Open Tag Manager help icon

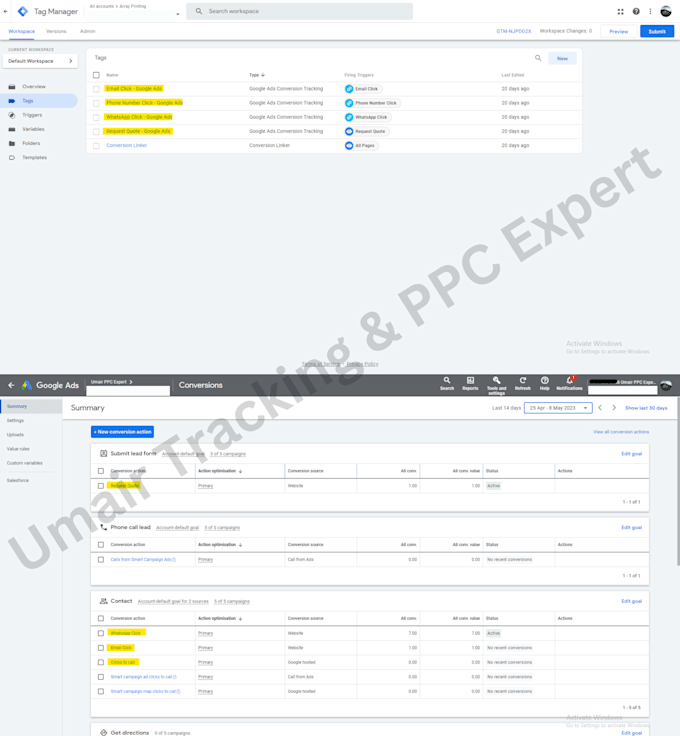point(636,12)
